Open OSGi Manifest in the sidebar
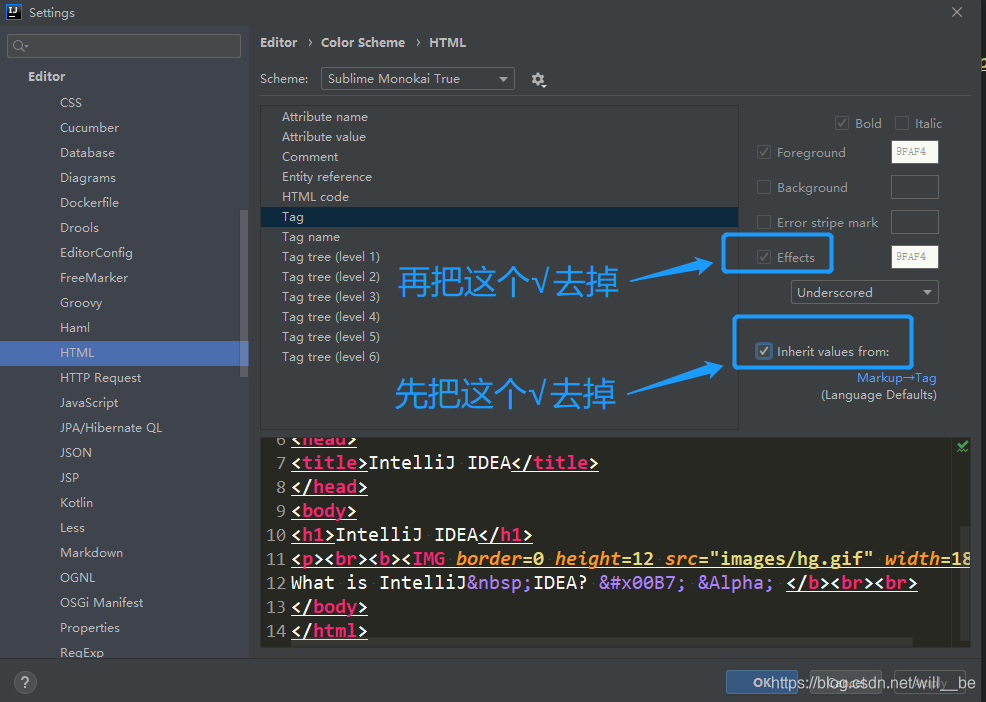 click(x=102, y=603)
